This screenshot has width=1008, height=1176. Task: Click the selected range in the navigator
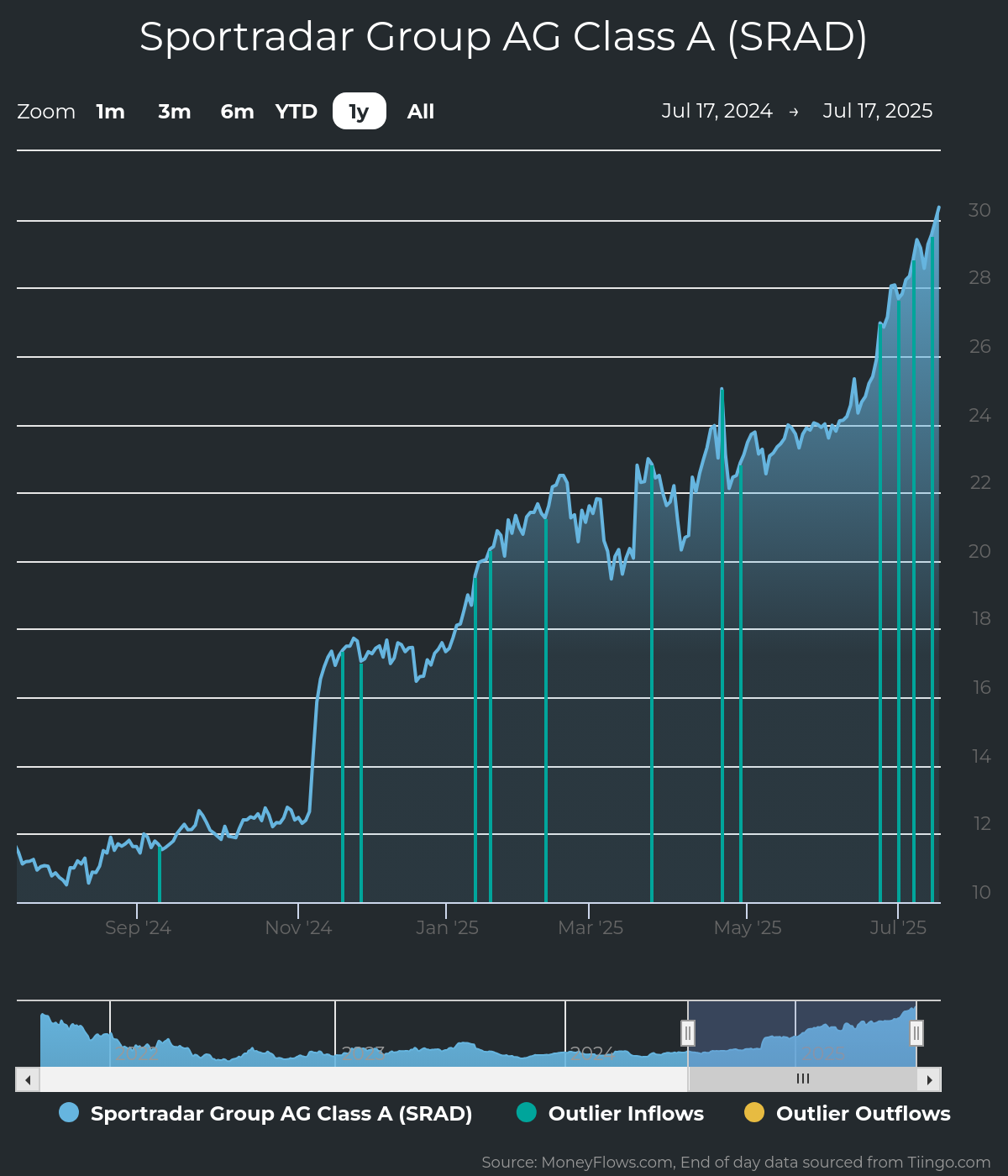point(802,1034)
